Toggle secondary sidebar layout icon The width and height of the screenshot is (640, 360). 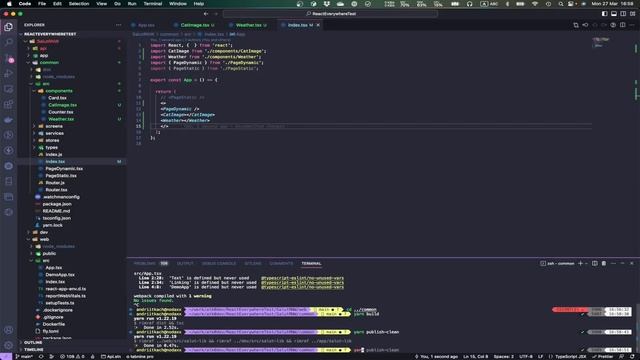tap(623, 14)
